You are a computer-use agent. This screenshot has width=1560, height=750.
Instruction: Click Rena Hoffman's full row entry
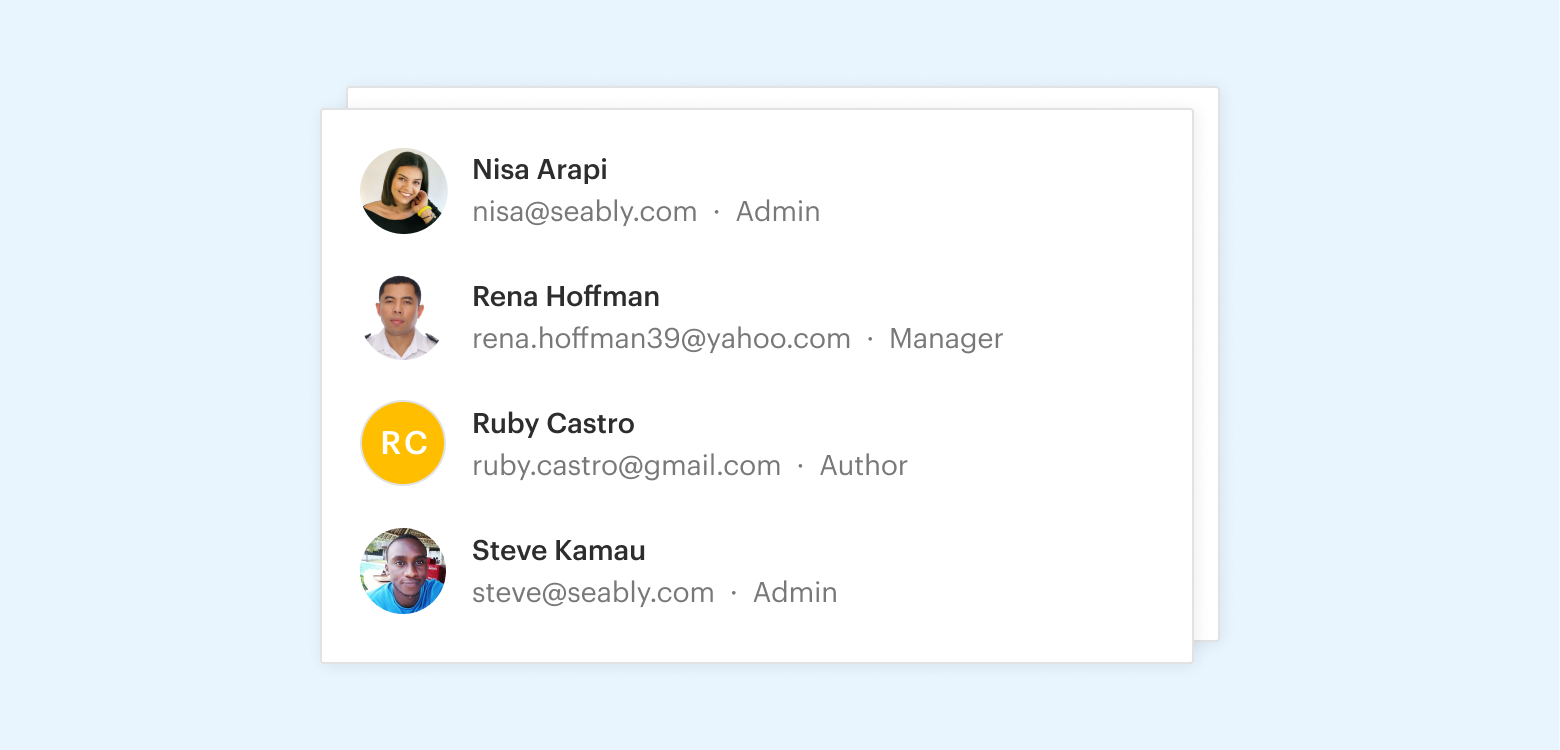point(756,317)
